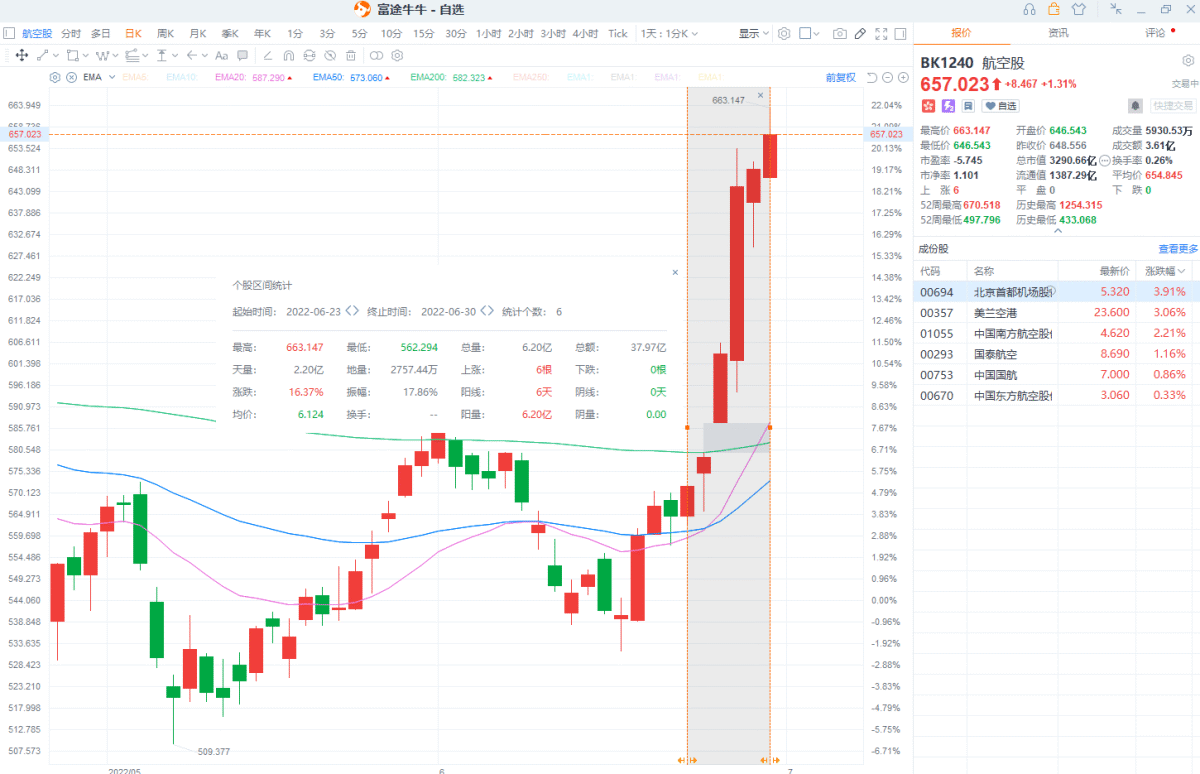Viewport: 1200px width, 774px height.
Task: Open chart settings gear in top toolbar
Action: (x=784, y=34)
